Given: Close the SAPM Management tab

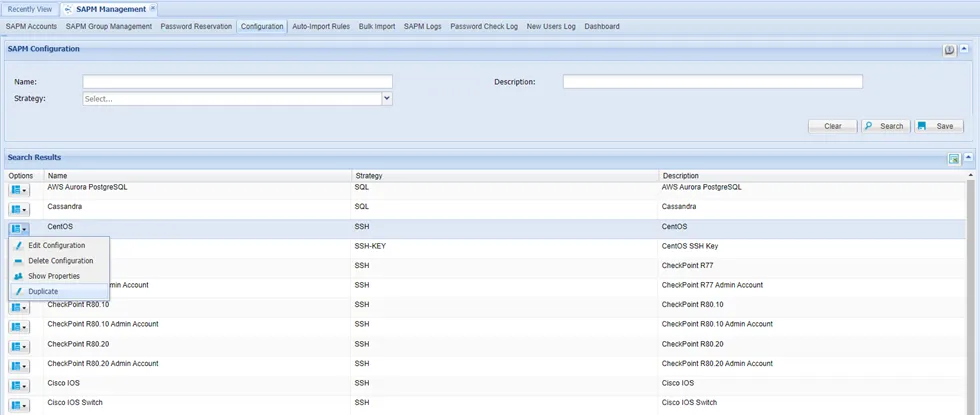Looking at the screenshot, I should (x=153, y=9).
